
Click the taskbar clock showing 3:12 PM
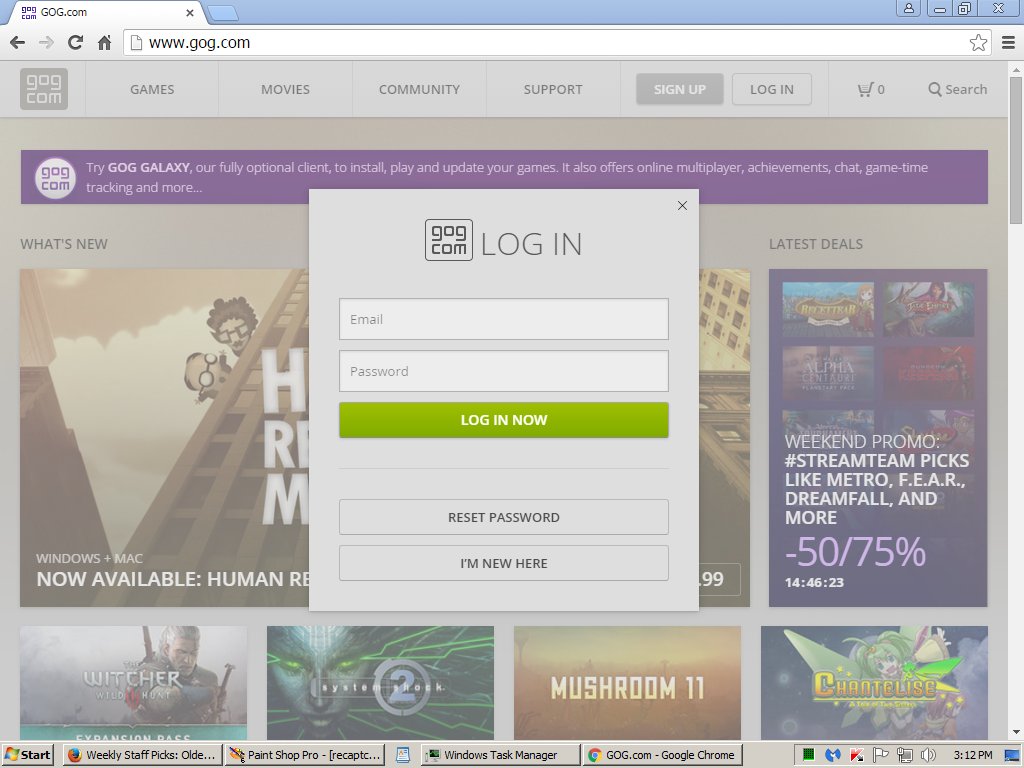pos(972,756)
